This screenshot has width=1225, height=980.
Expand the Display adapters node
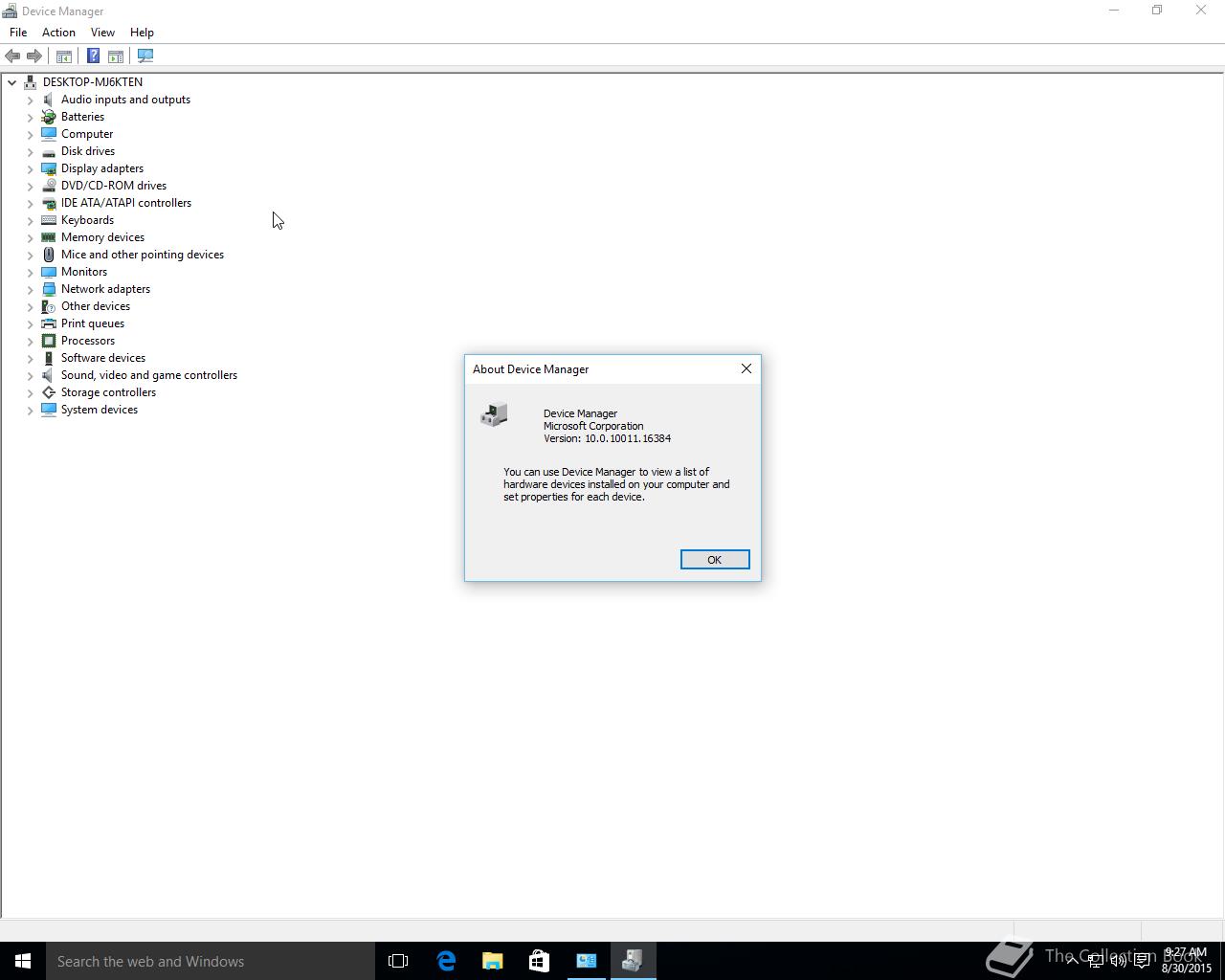pyautogui.click(x=30, y=168)
